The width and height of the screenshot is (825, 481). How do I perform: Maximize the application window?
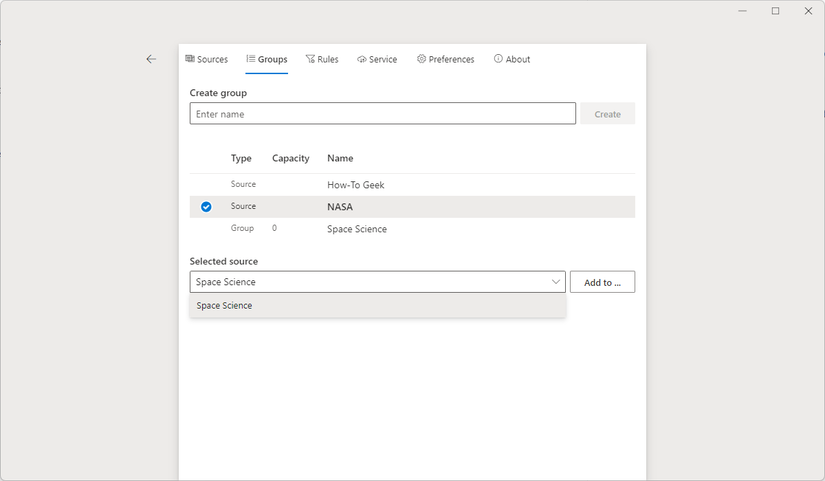pos(775,11)
